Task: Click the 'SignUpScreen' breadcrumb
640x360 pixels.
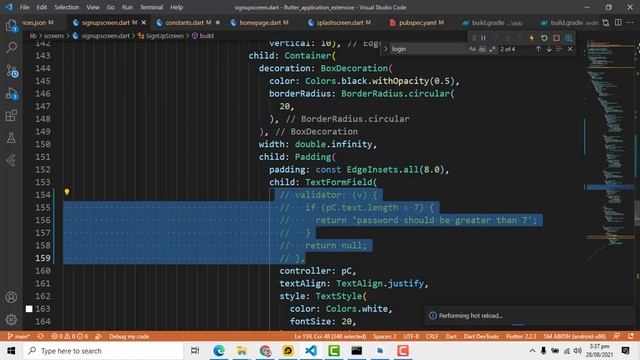Action: click(164, 36)
